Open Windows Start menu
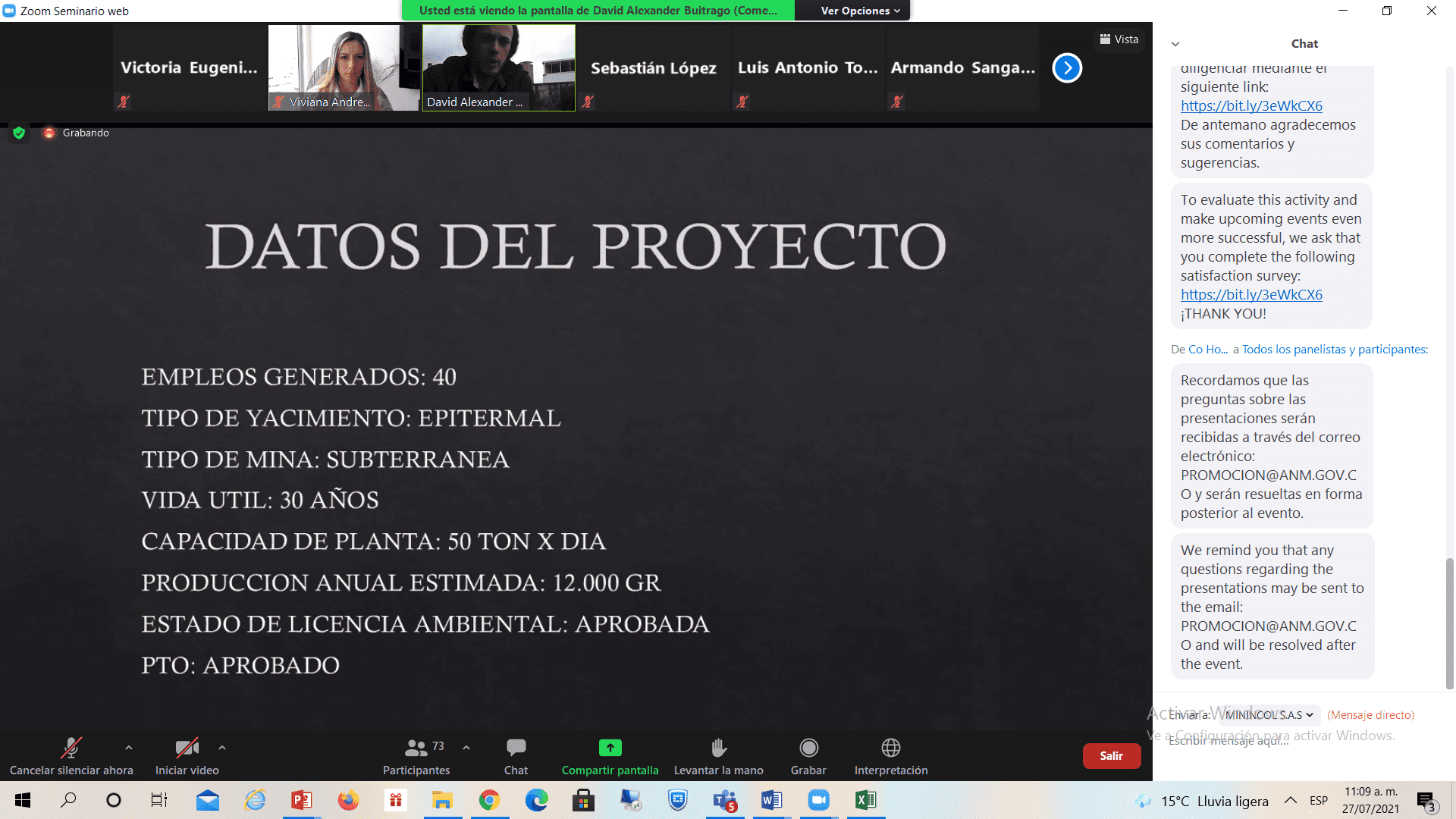Viewport: 1456px width, 819px height. 23,800
